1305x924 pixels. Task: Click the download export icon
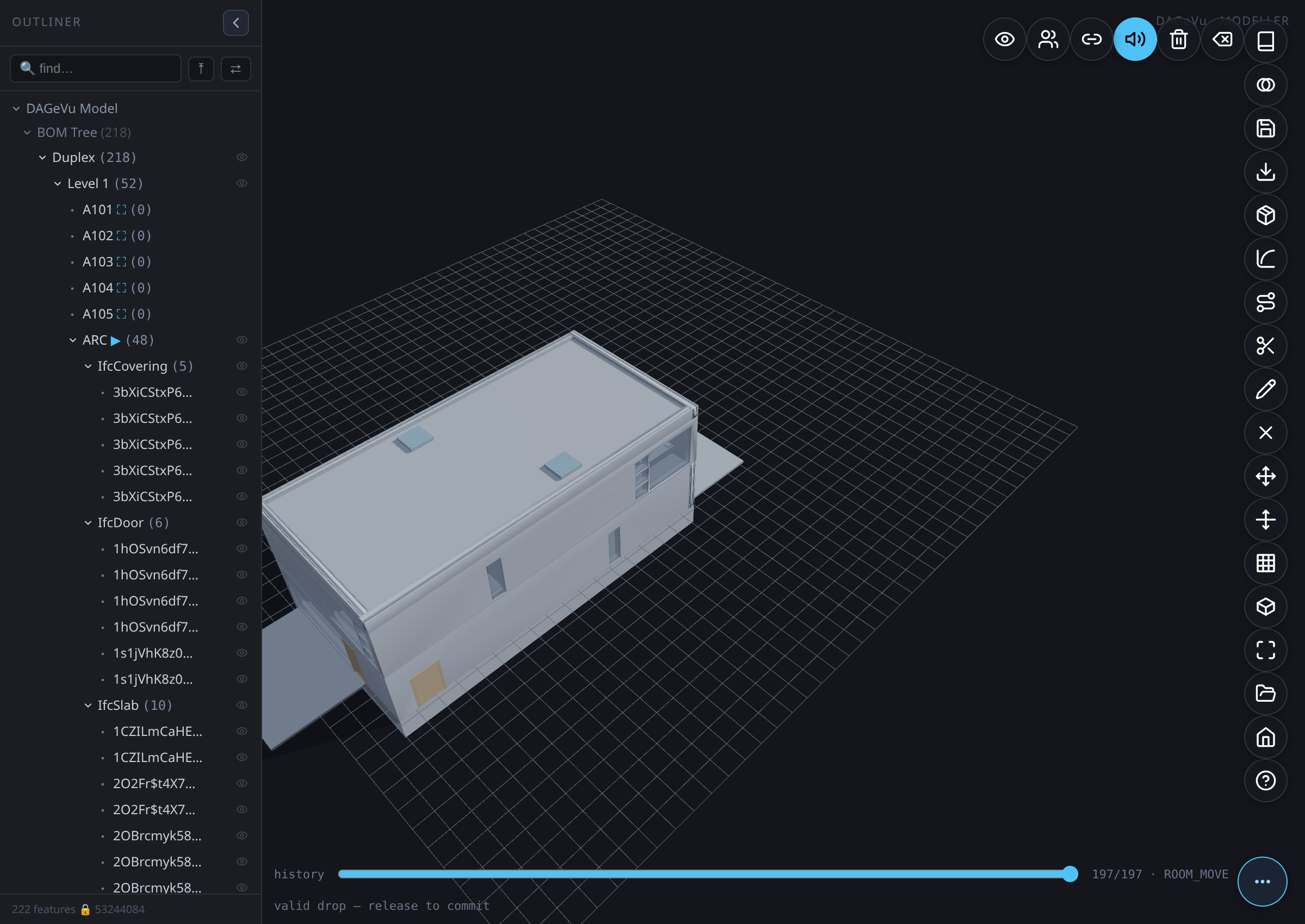pos(1265,172)
